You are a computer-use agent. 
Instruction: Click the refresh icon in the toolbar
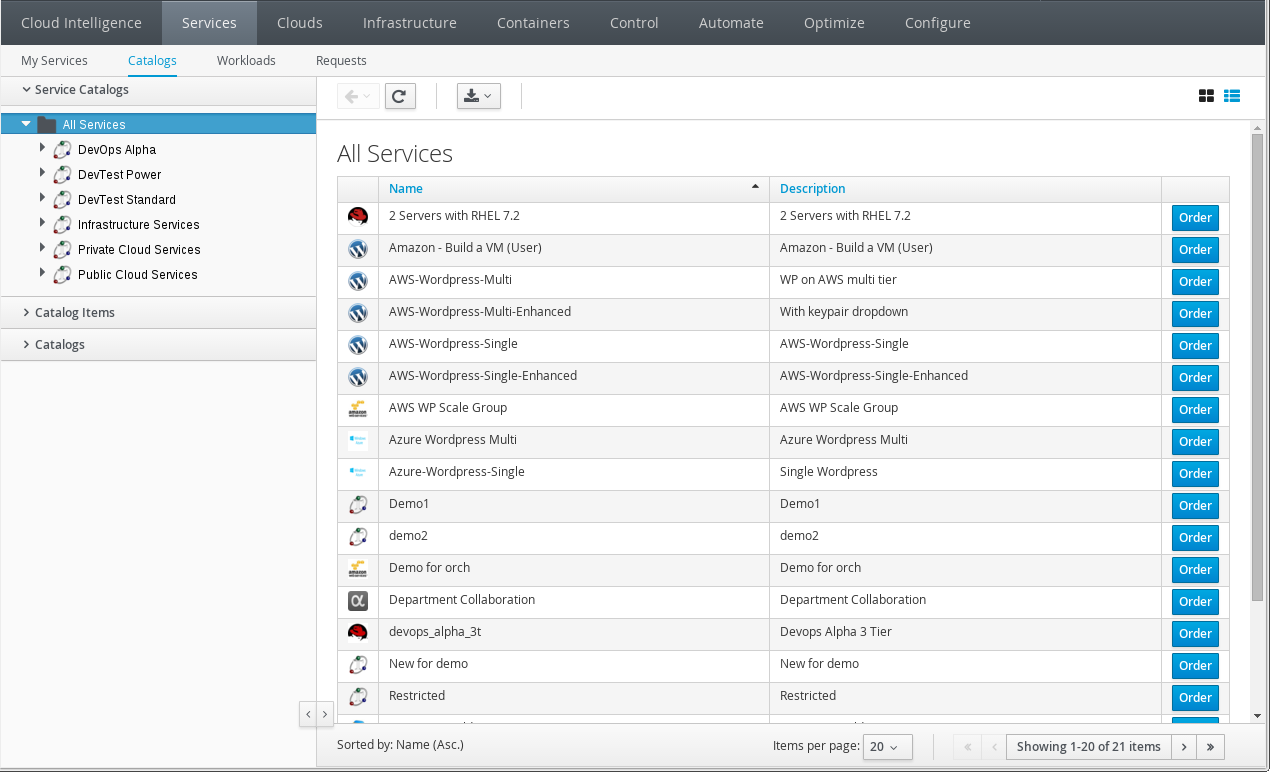click(399, 96)
